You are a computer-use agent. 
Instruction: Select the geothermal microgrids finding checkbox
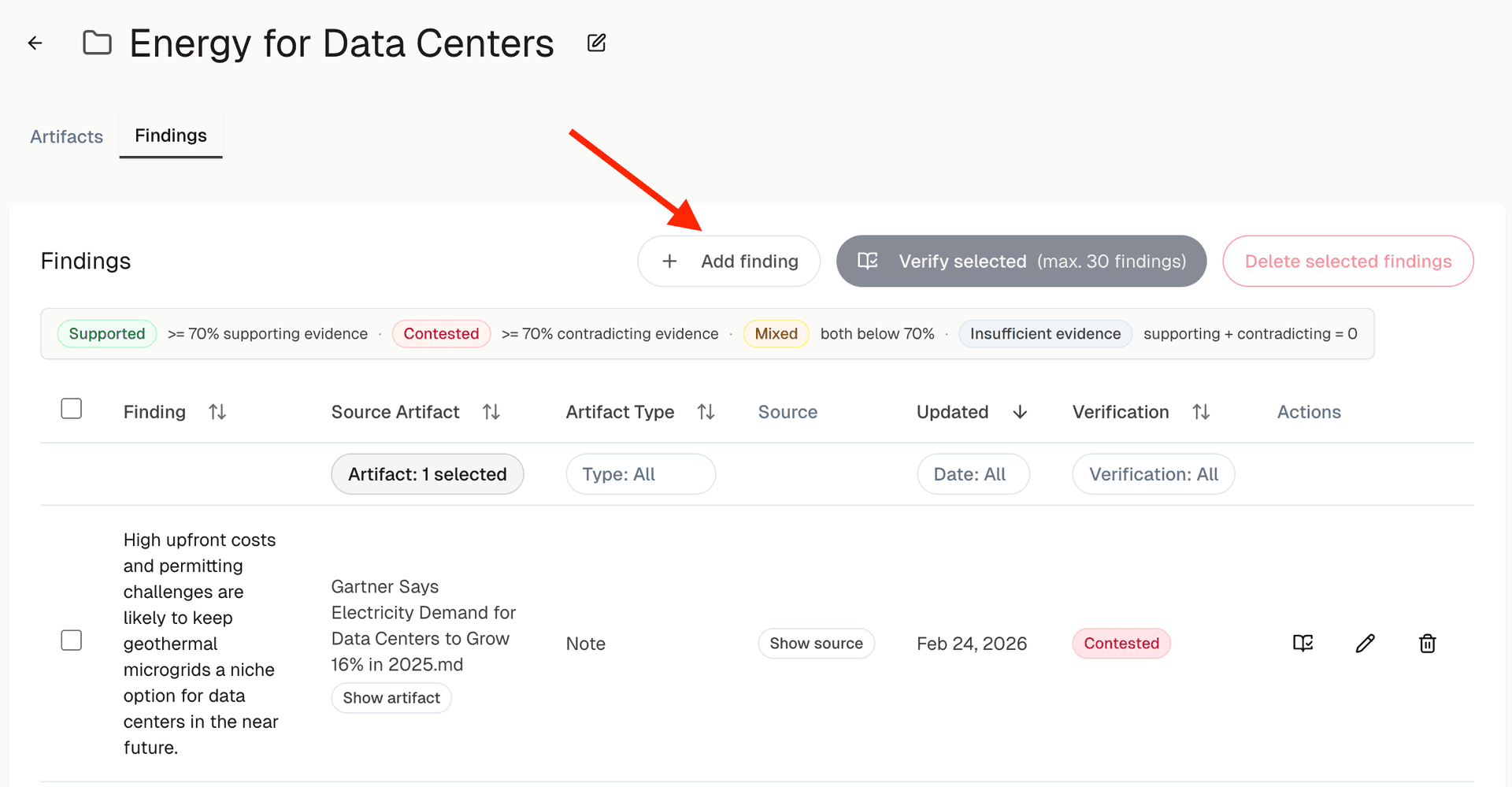[71, 640]
